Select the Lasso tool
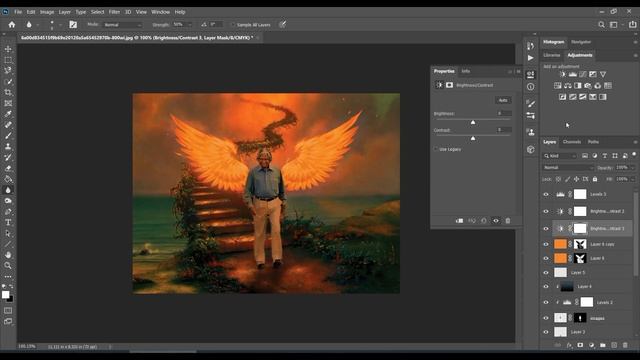 (x=8, y=71)
